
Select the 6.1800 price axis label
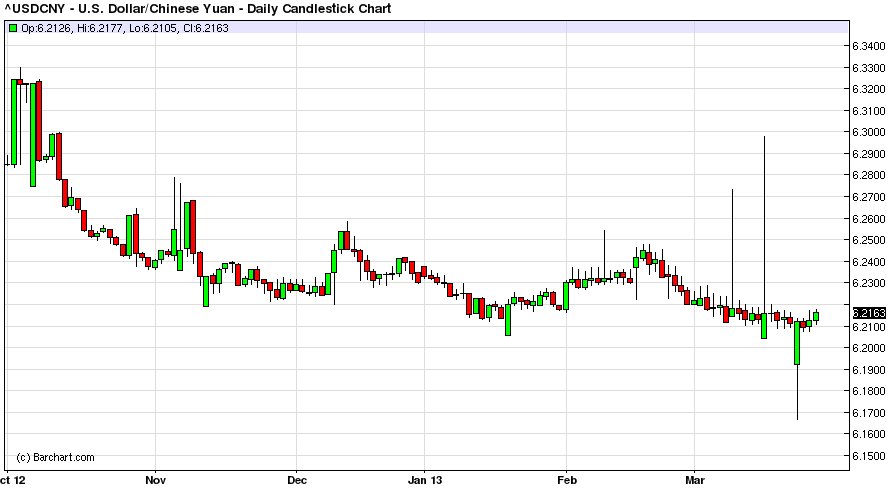[869, 391]
